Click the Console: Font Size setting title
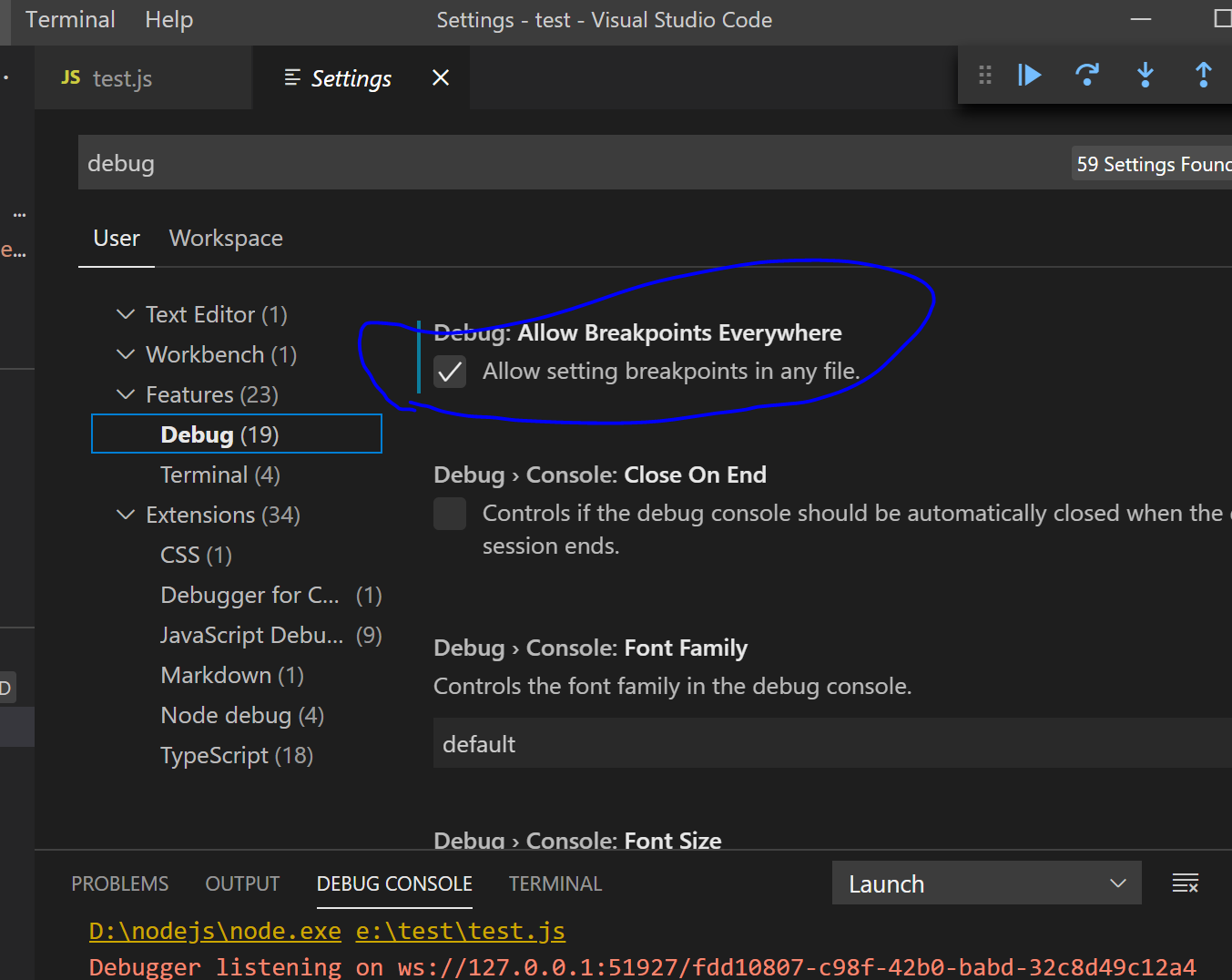 coord(577,840)
